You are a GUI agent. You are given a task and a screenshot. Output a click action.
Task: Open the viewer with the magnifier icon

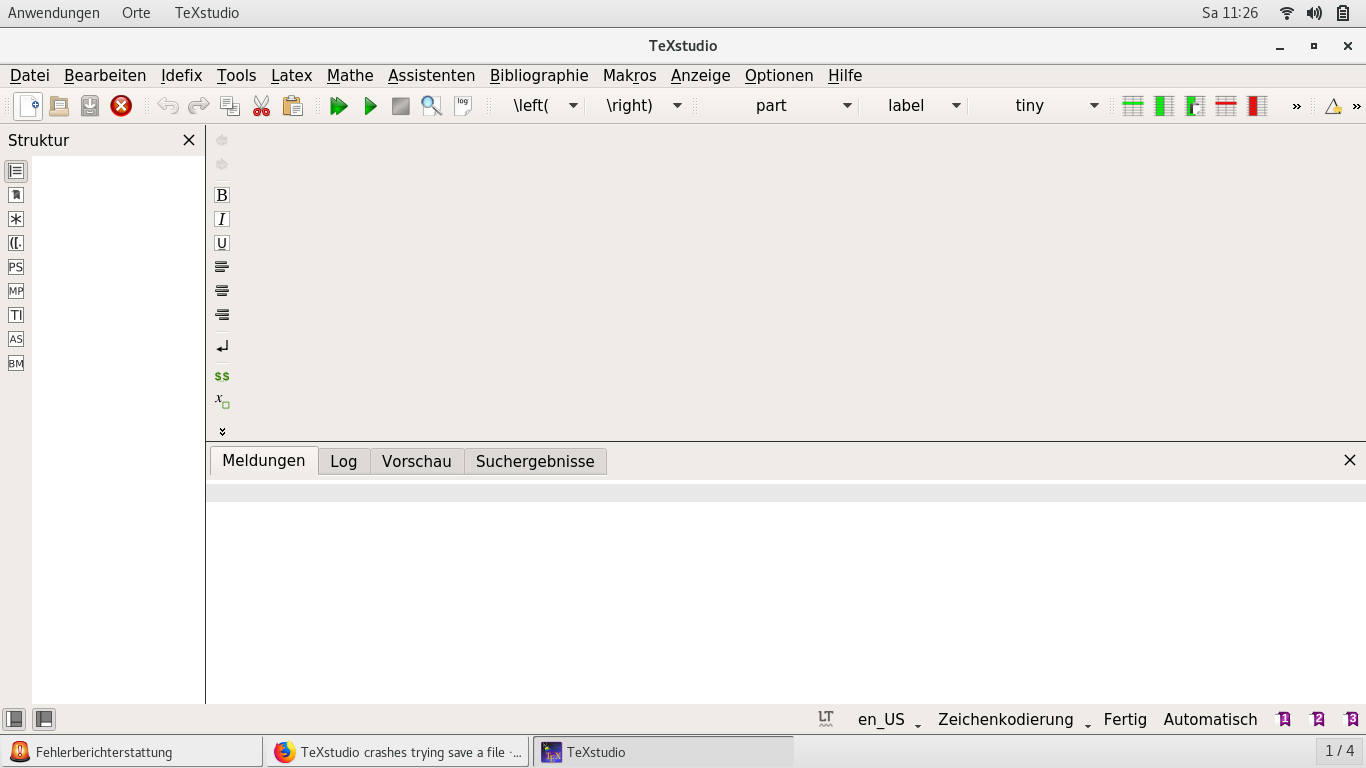(x=432, y=105)
